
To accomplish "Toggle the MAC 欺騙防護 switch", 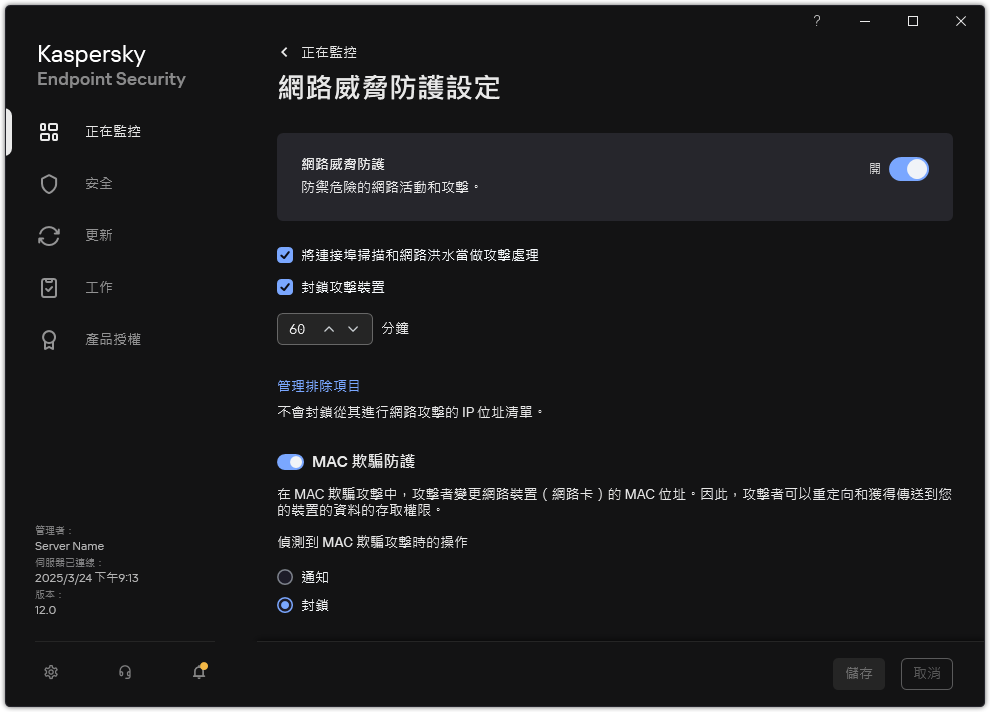I will point(290,461).
